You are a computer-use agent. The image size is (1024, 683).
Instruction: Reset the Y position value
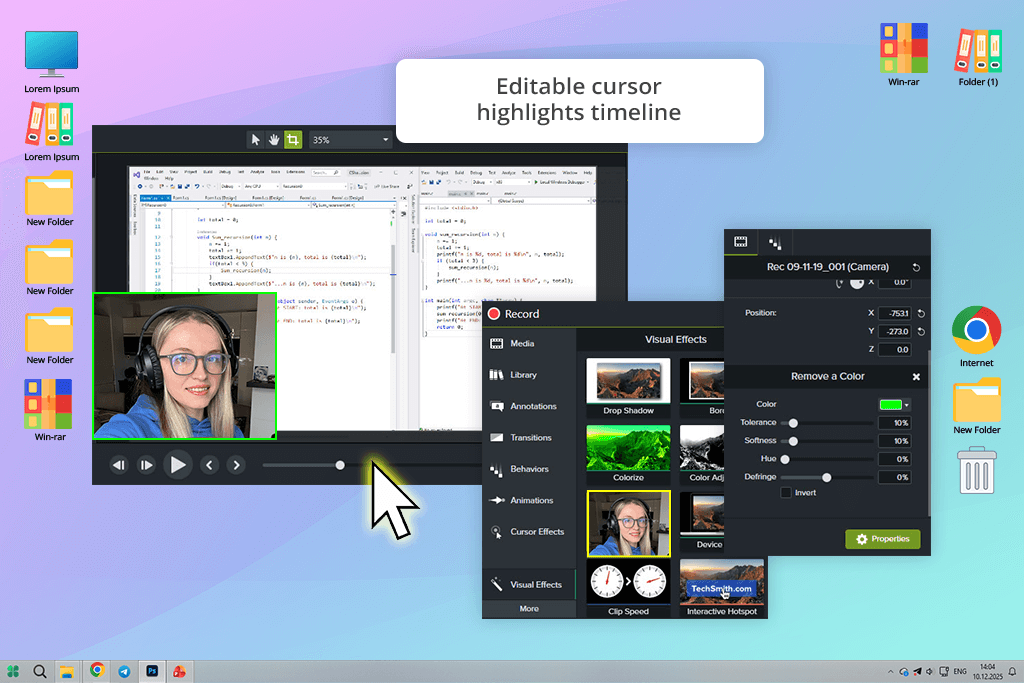tap(921, 332)
